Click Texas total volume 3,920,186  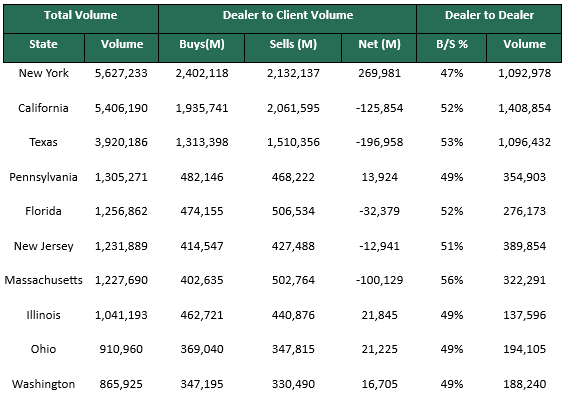[x=121, y=142]
